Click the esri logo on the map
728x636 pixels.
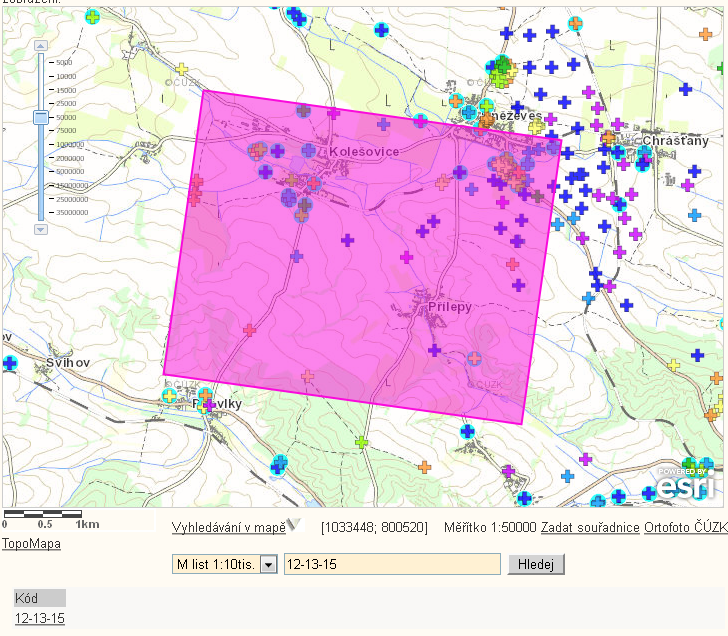pyautogui.click(x=686, y=485)
